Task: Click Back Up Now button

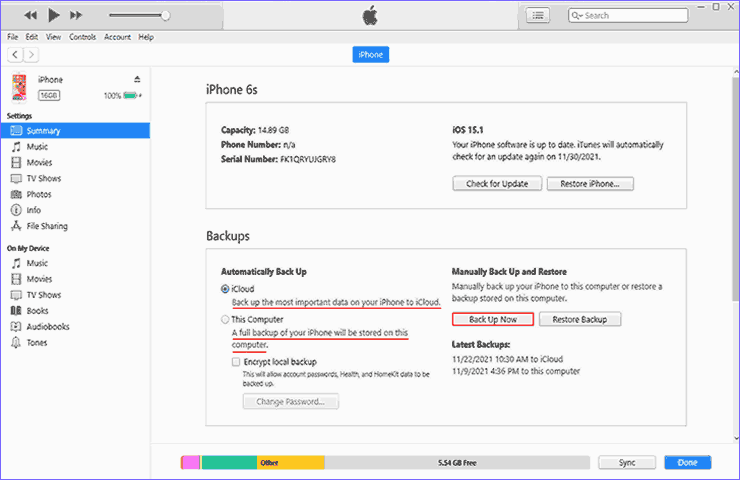Action: [493, 320]
